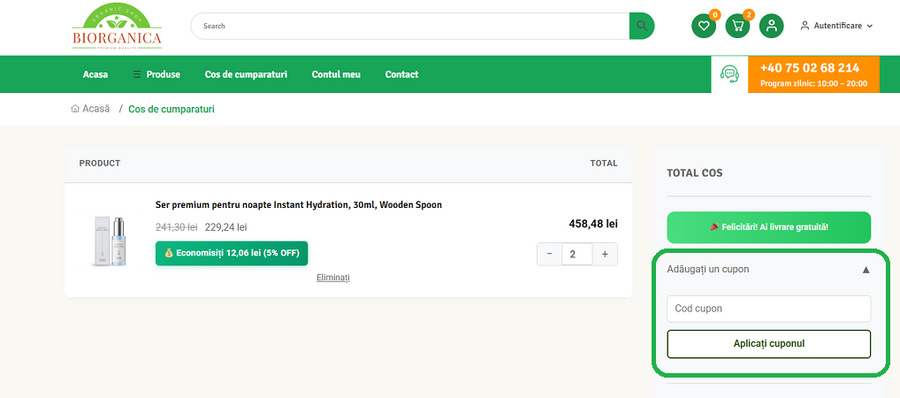Open Ser premium pentru noapte product title

[x=298, y=205]
